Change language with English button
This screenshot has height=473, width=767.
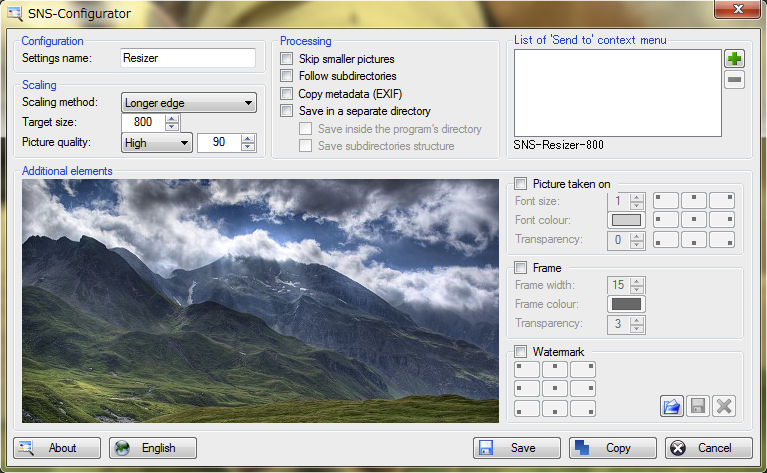tap(153, 448)
